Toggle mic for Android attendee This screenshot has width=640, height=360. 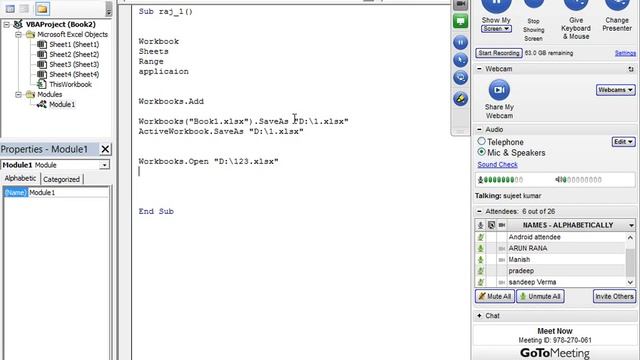tap(480, 237)
